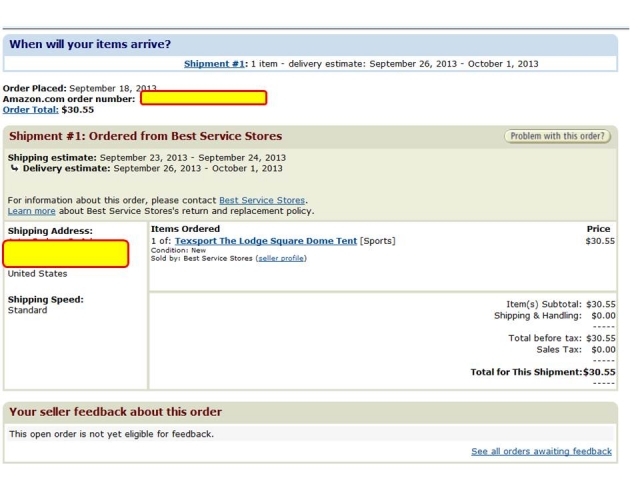Click the Items Ordered heading
This screenshot has height=480, width=640.
point(185,229)
